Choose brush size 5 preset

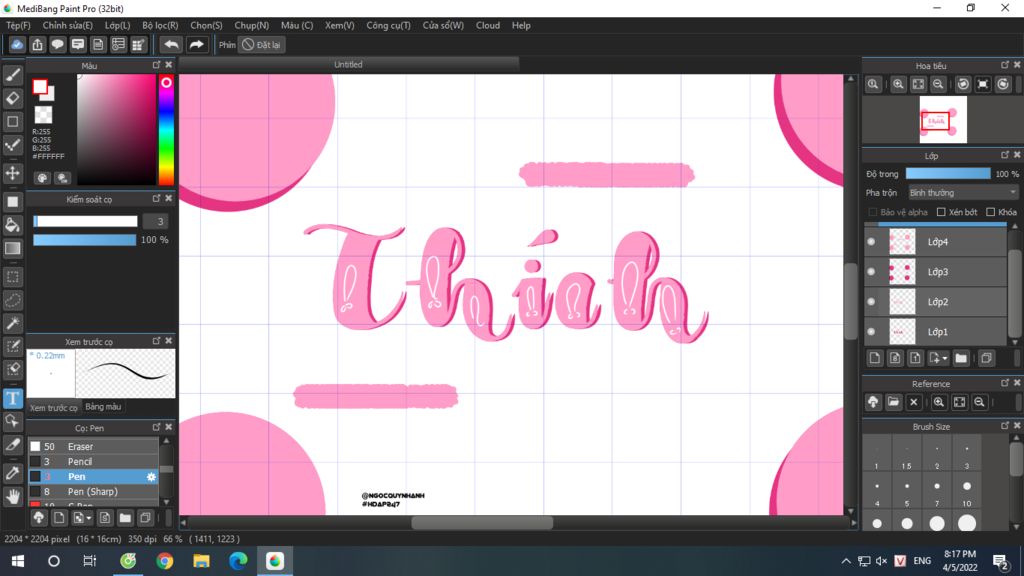click(906, 491)
